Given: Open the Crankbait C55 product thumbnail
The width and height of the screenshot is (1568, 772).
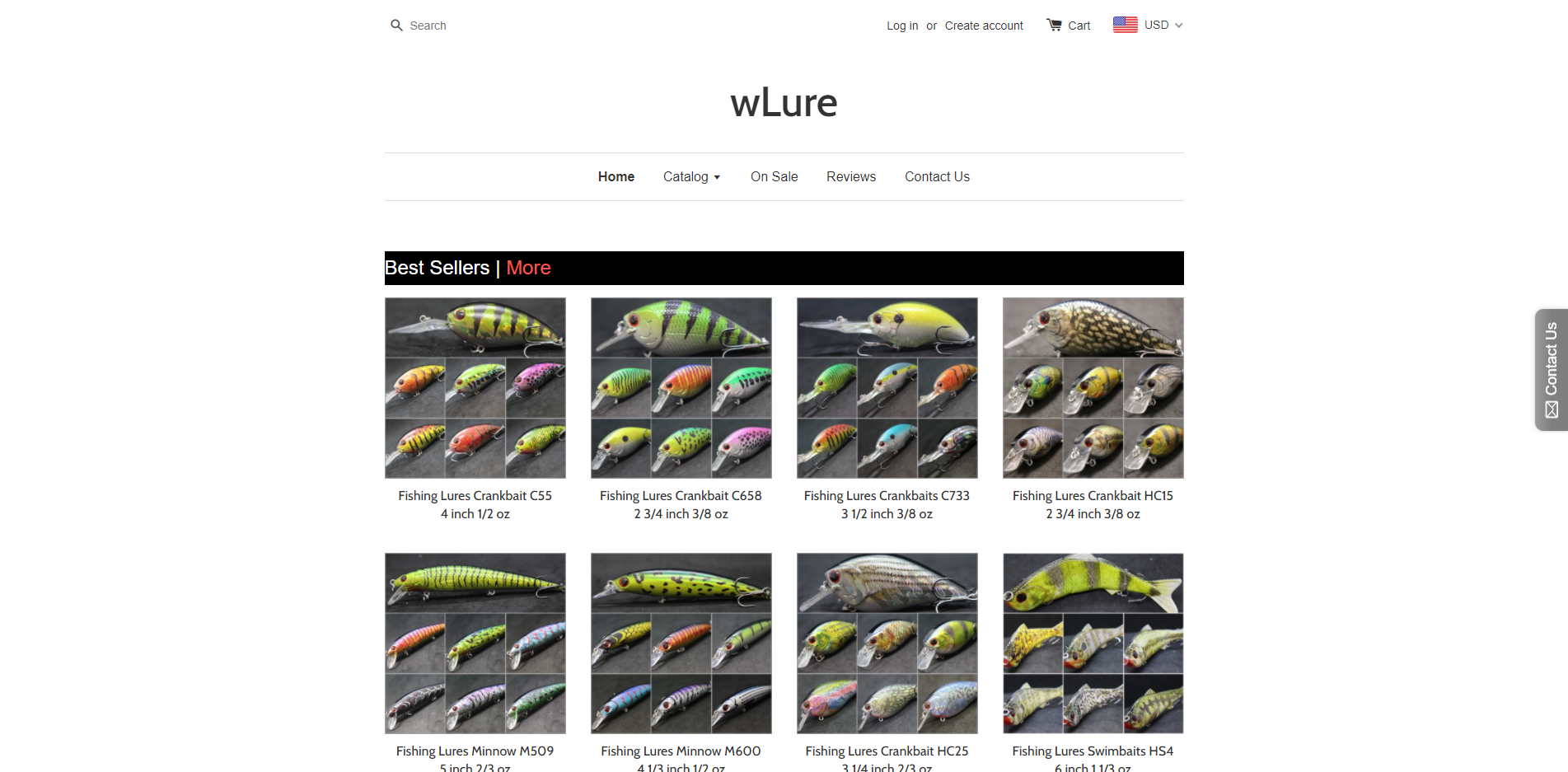Looking at the screenshot, I should [x=475, y=388].
